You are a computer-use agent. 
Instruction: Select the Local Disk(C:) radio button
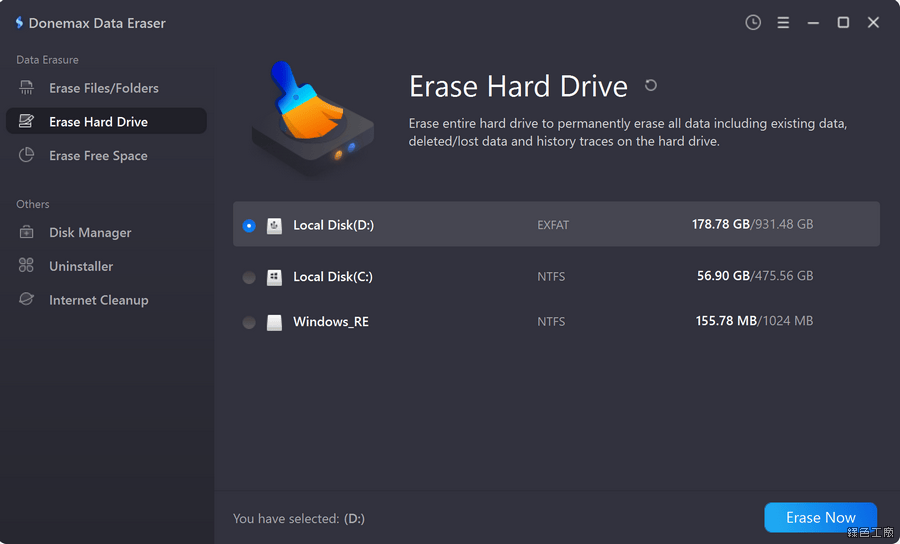coord(249,277)
